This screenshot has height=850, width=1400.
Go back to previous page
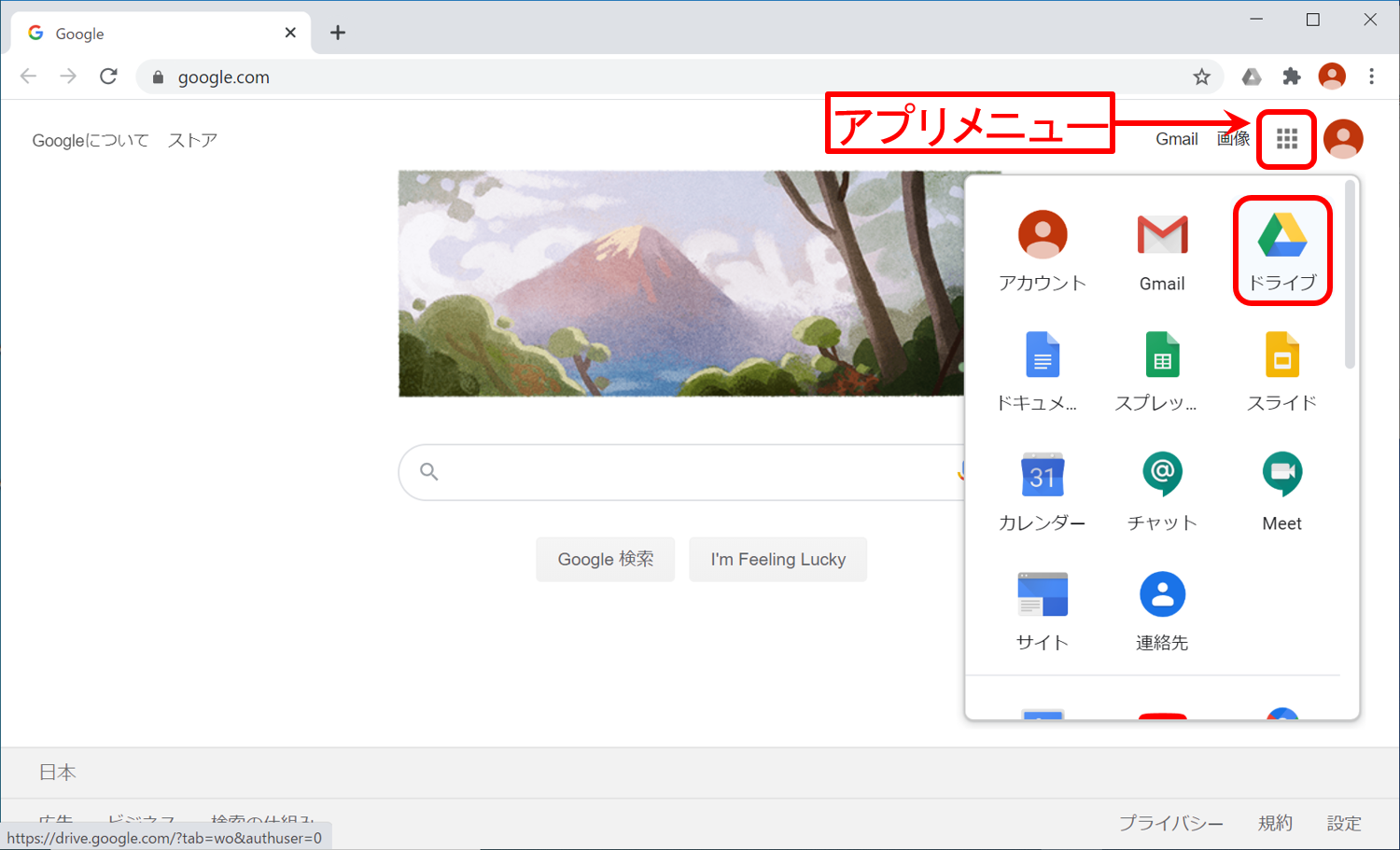tap(28, 77)
